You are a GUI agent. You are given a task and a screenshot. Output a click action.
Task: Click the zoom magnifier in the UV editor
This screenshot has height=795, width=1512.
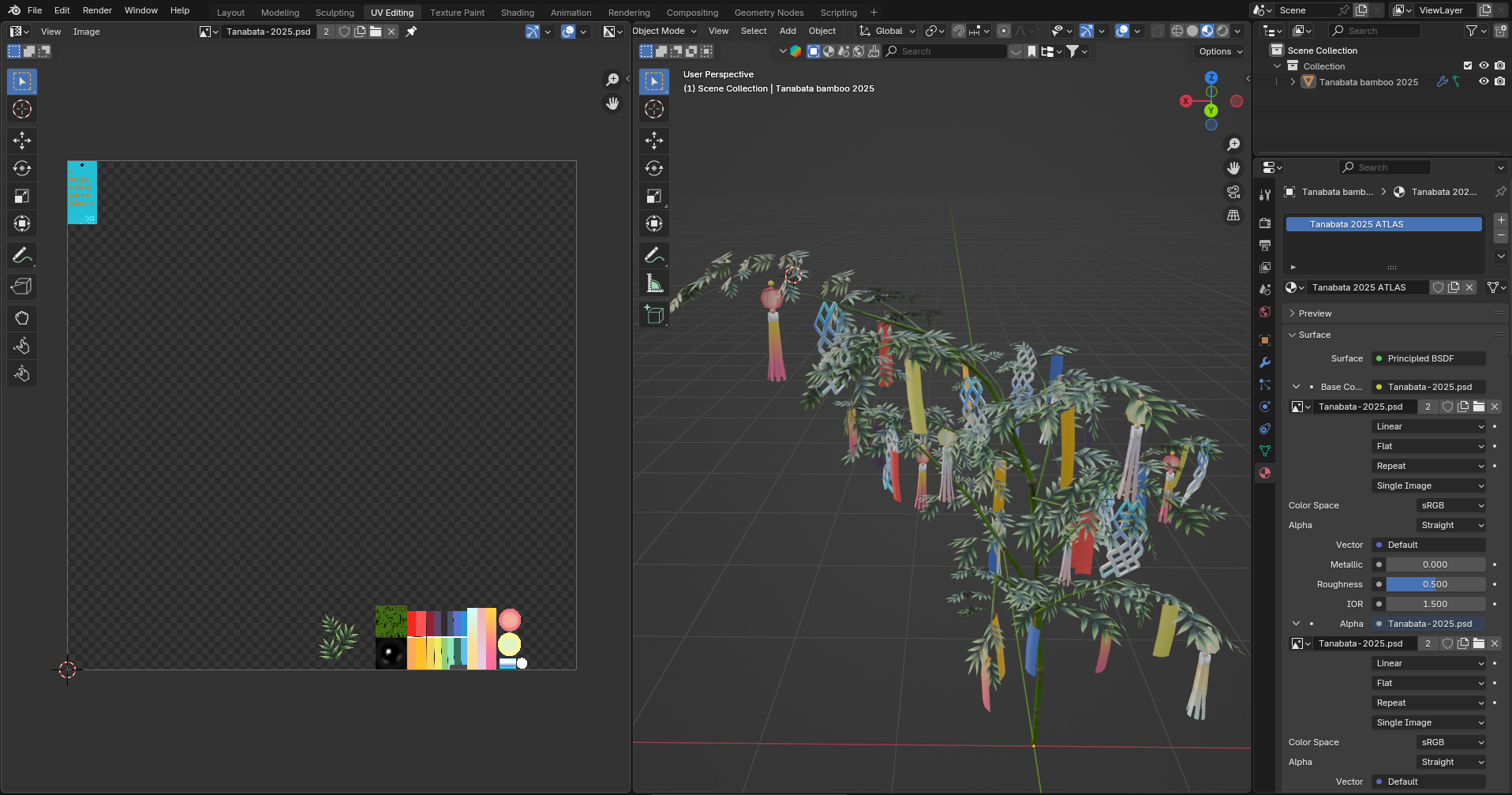tap(612, 80)
